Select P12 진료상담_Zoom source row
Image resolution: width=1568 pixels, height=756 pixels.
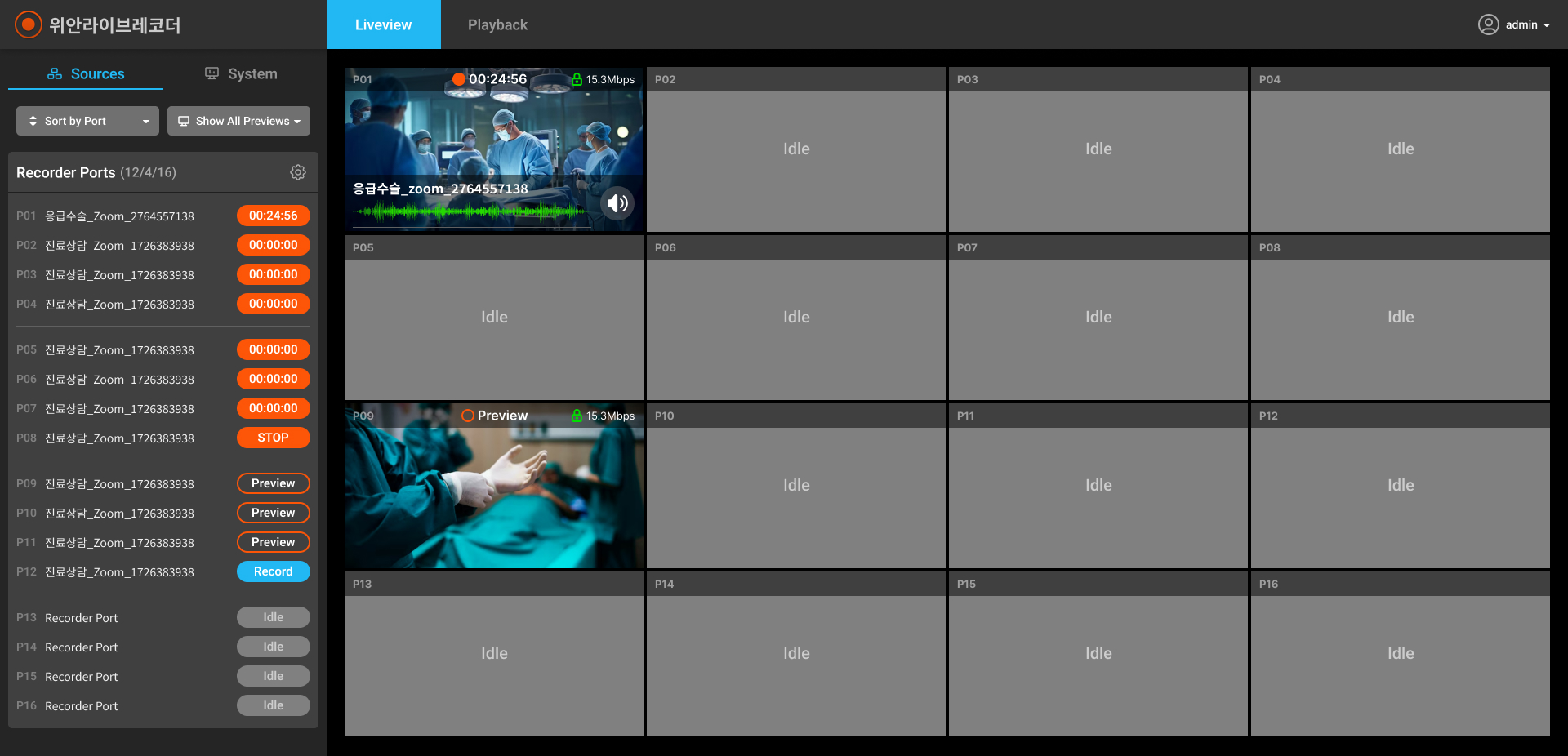point(163,571)
